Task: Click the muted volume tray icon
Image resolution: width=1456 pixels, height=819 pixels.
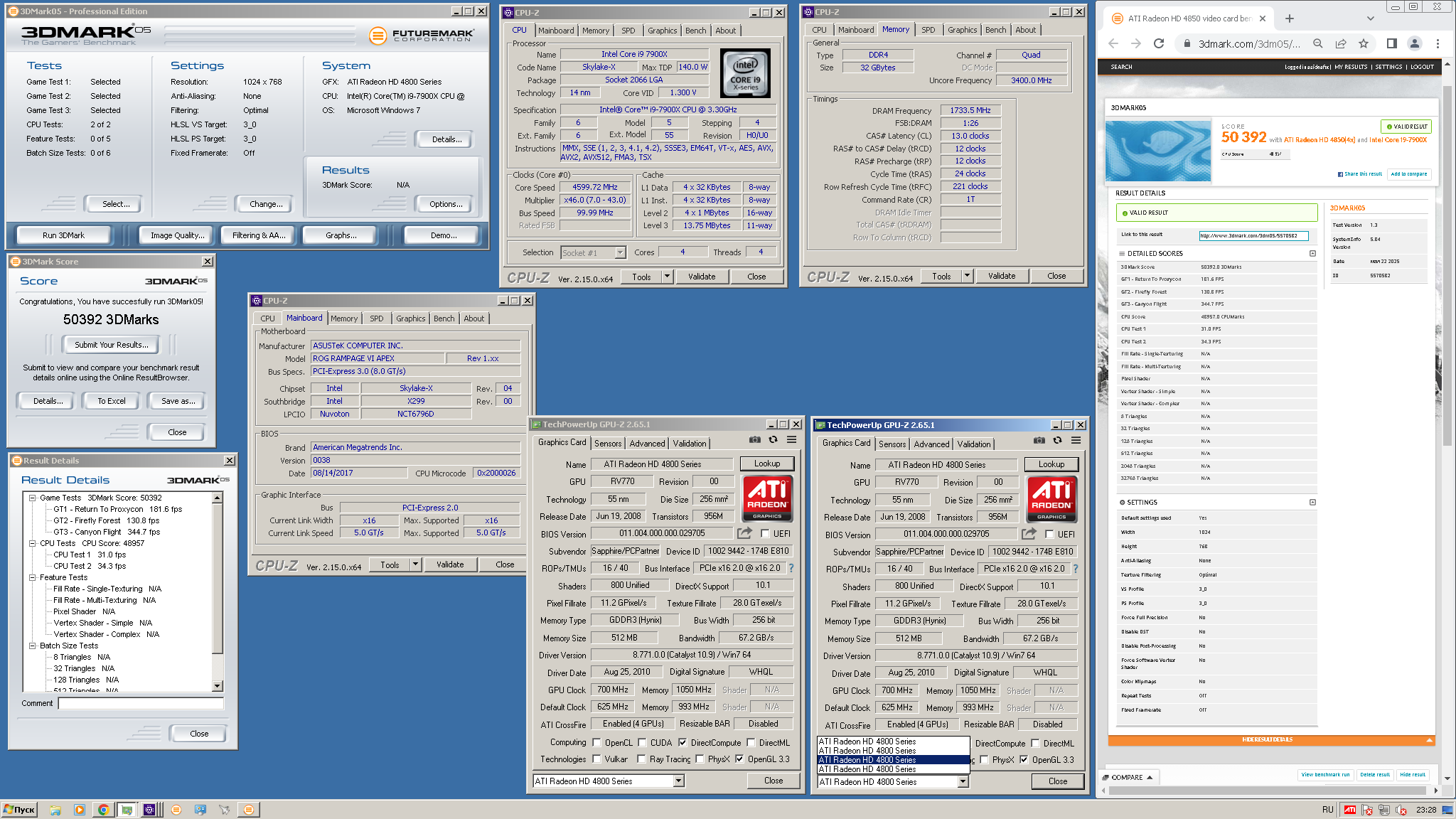Action: click(1401, 810)
